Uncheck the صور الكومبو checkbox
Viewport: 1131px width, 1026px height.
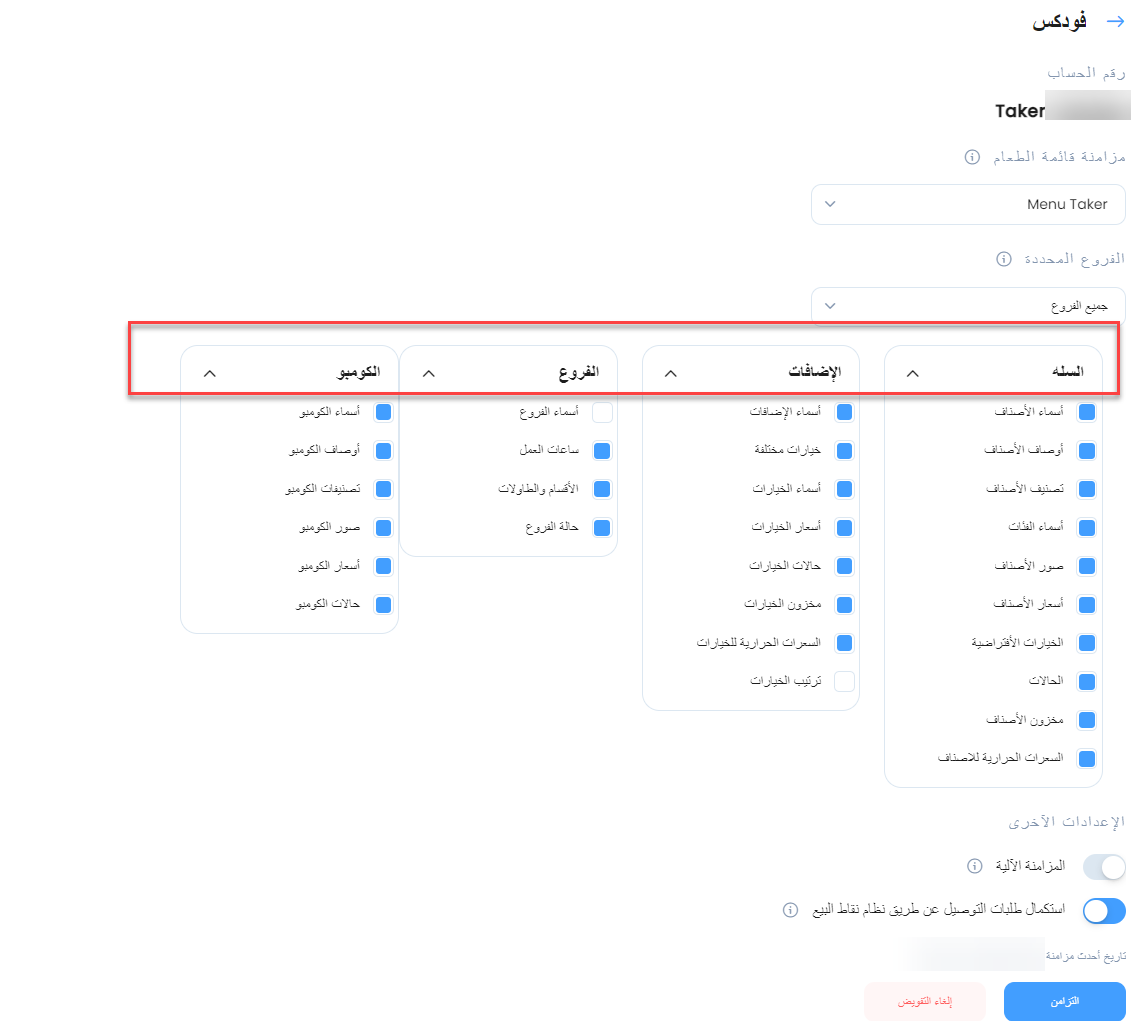[383, 527]
